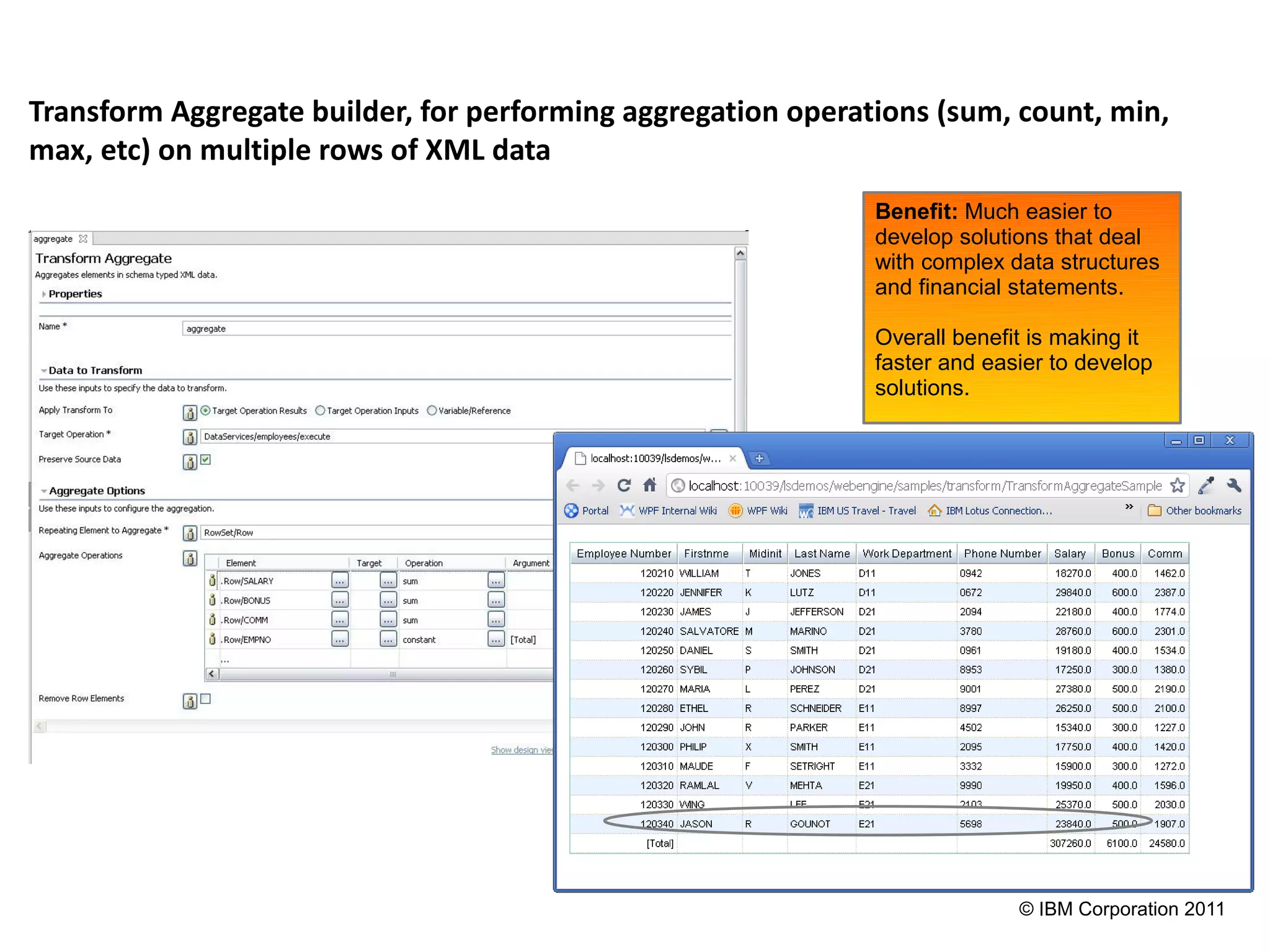Click the Show design view link

tap(522, 750)
